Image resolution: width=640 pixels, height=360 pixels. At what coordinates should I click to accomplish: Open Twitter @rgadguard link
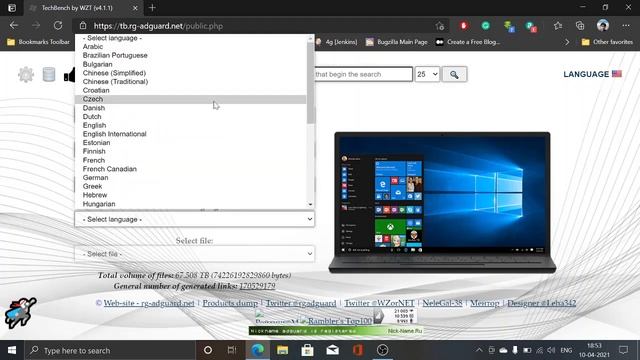pos(301,303)
